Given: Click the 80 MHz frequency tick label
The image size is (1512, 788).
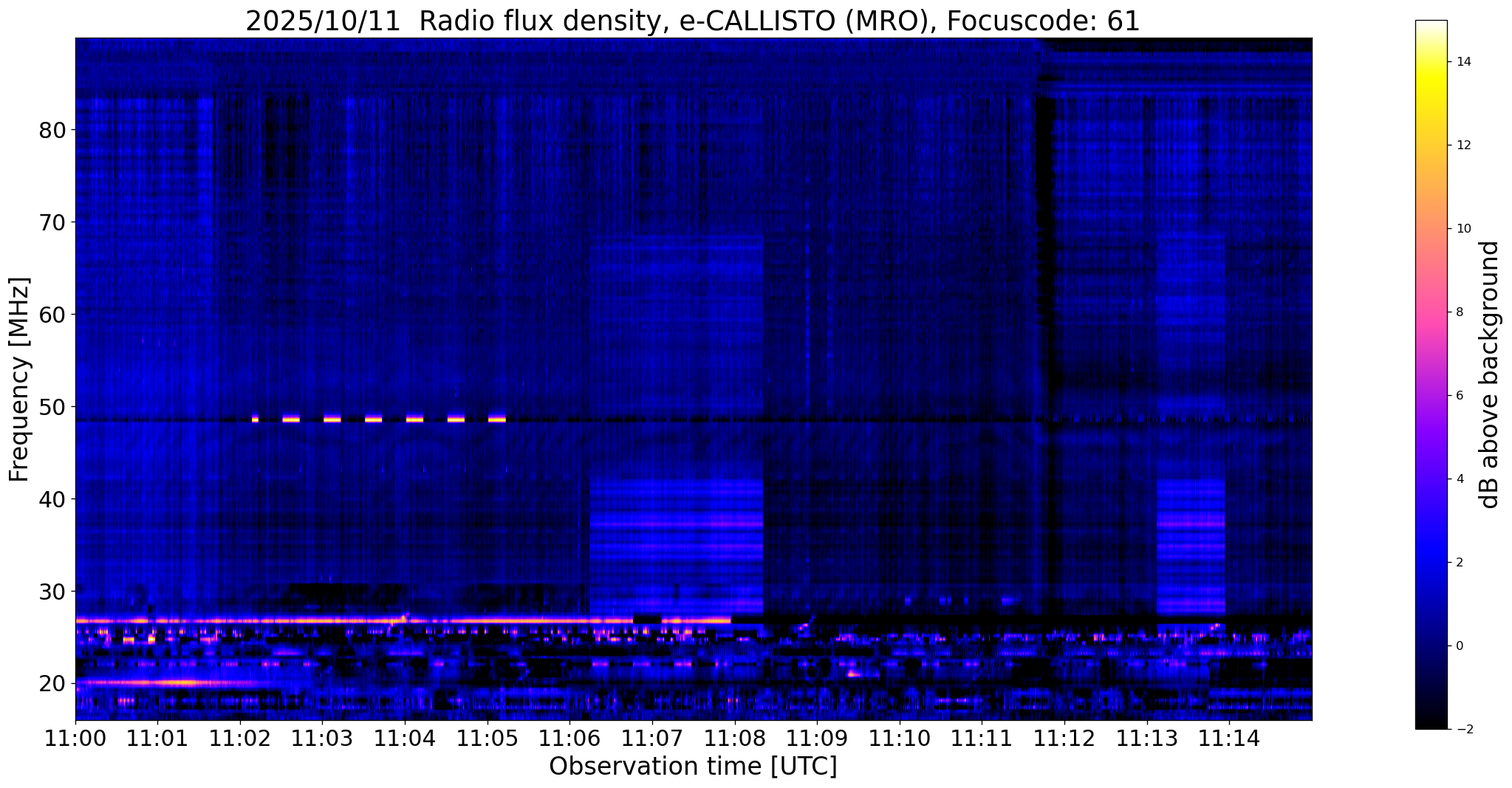Looking at the screenshot, I should (52, 130).
